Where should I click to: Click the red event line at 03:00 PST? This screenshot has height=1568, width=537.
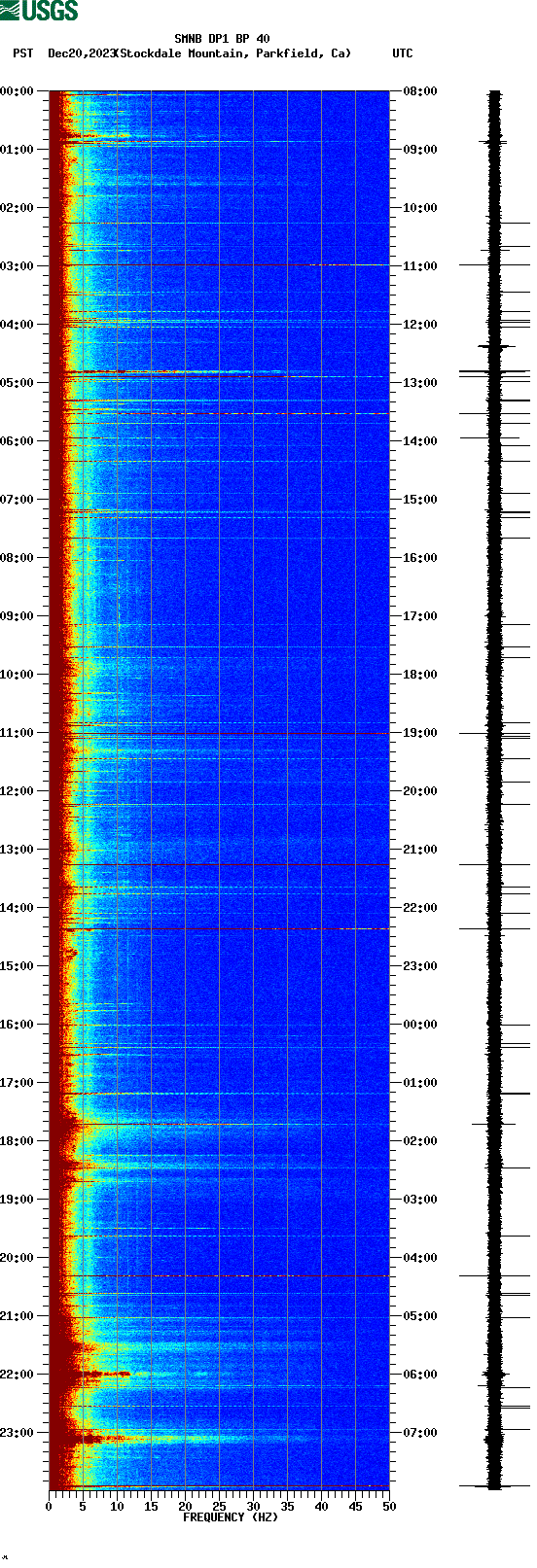pyautogui.click(x=219, y=264)
